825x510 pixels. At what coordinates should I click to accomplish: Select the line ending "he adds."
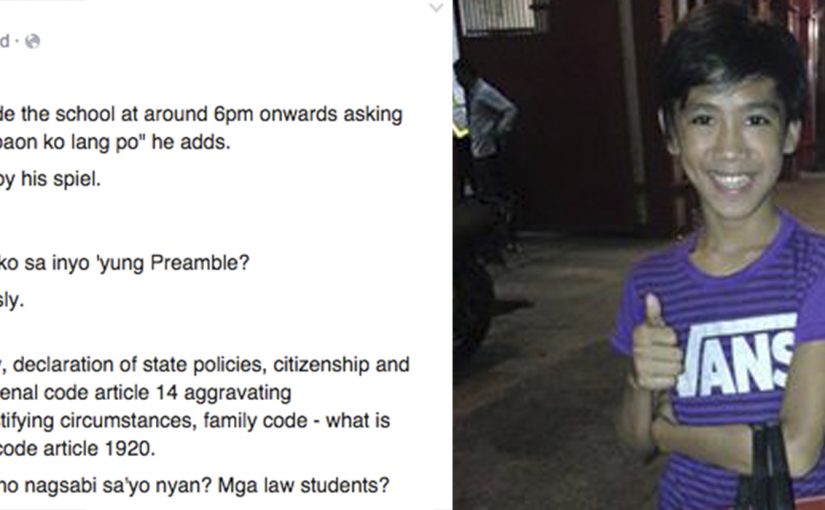[x=115, y=143]
